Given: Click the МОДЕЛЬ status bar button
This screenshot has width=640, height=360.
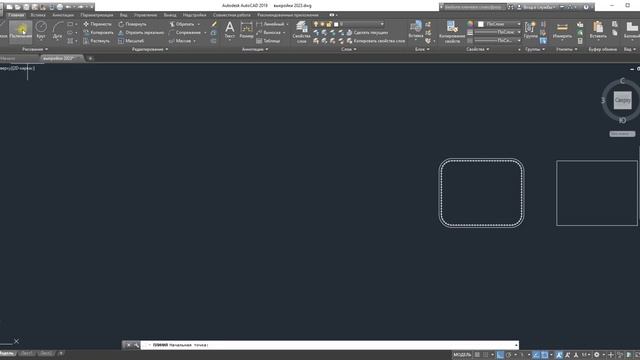Looking at the screenshot, I should pyautogui.click(x=462, y=355).
